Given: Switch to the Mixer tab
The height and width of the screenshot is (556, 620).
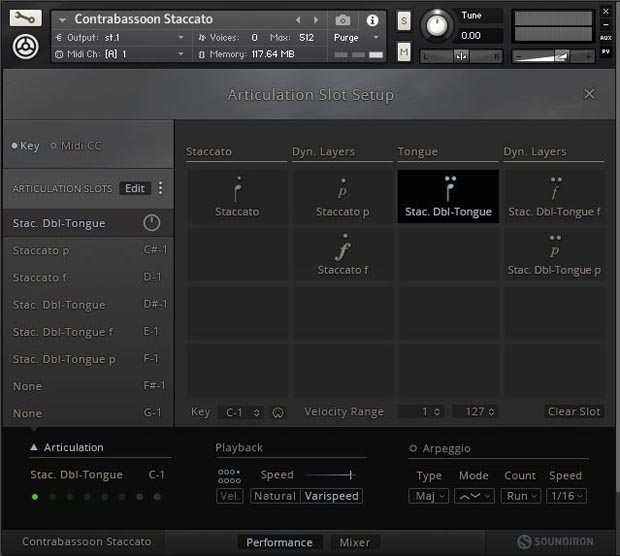Looking at the screenshot, I should point(354,542).
